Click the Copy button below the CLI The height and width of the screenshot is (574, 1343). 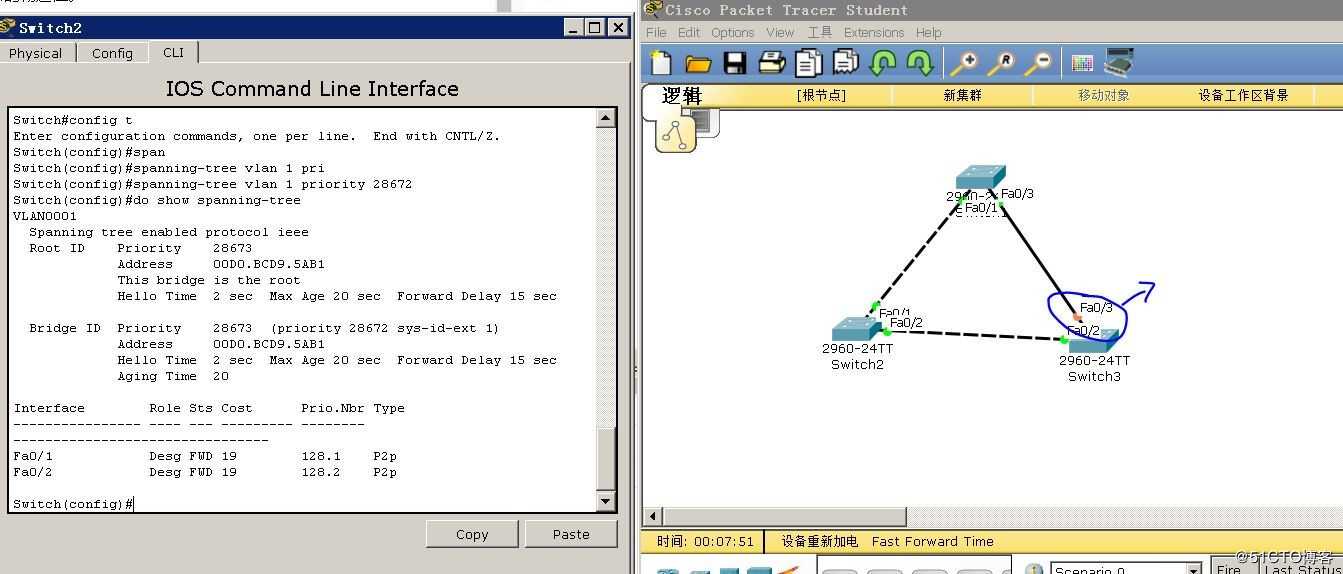click(472, 534)
